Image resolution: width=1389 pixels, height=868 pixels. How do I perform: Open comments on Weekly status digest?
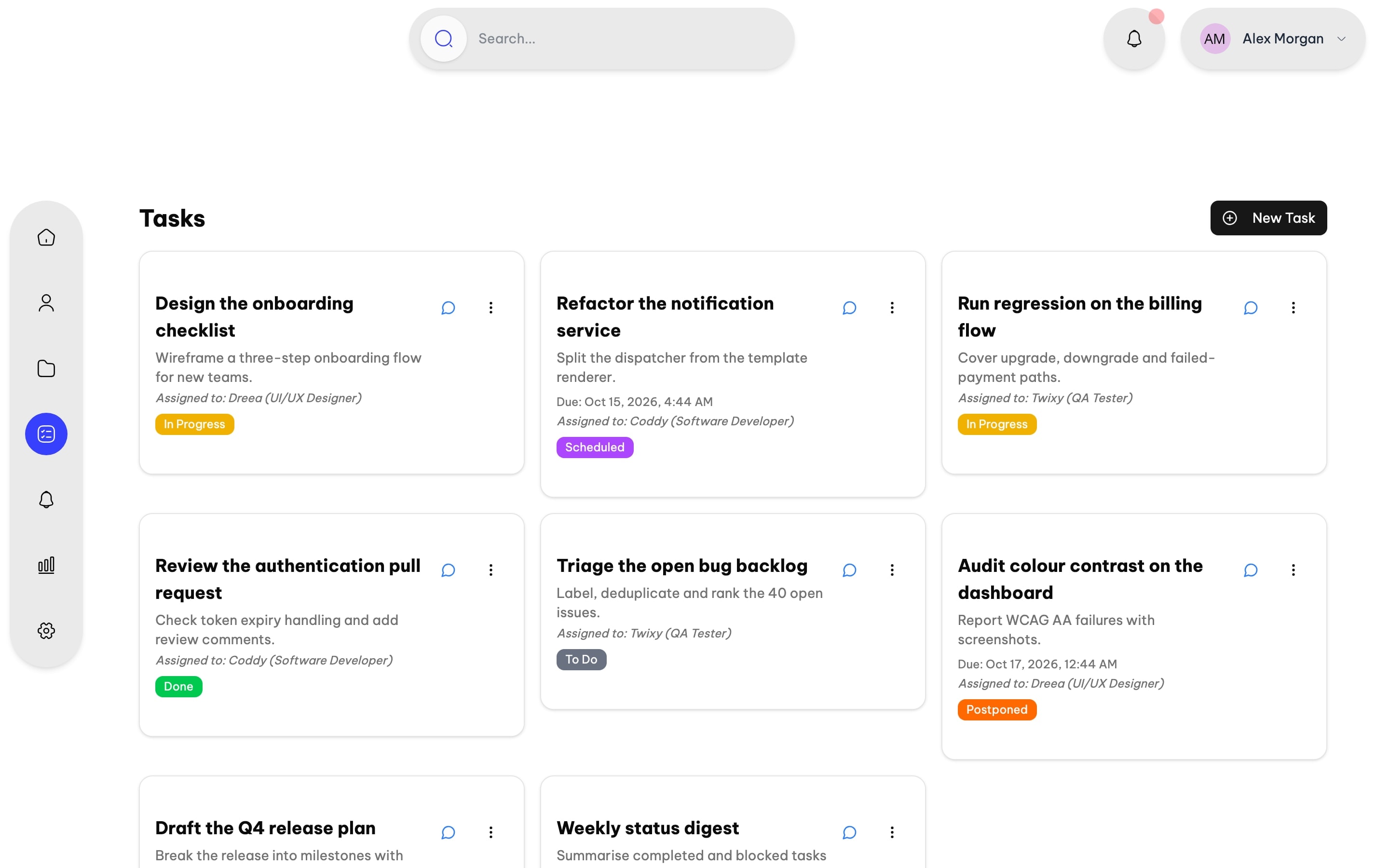[x=849, y=832]
